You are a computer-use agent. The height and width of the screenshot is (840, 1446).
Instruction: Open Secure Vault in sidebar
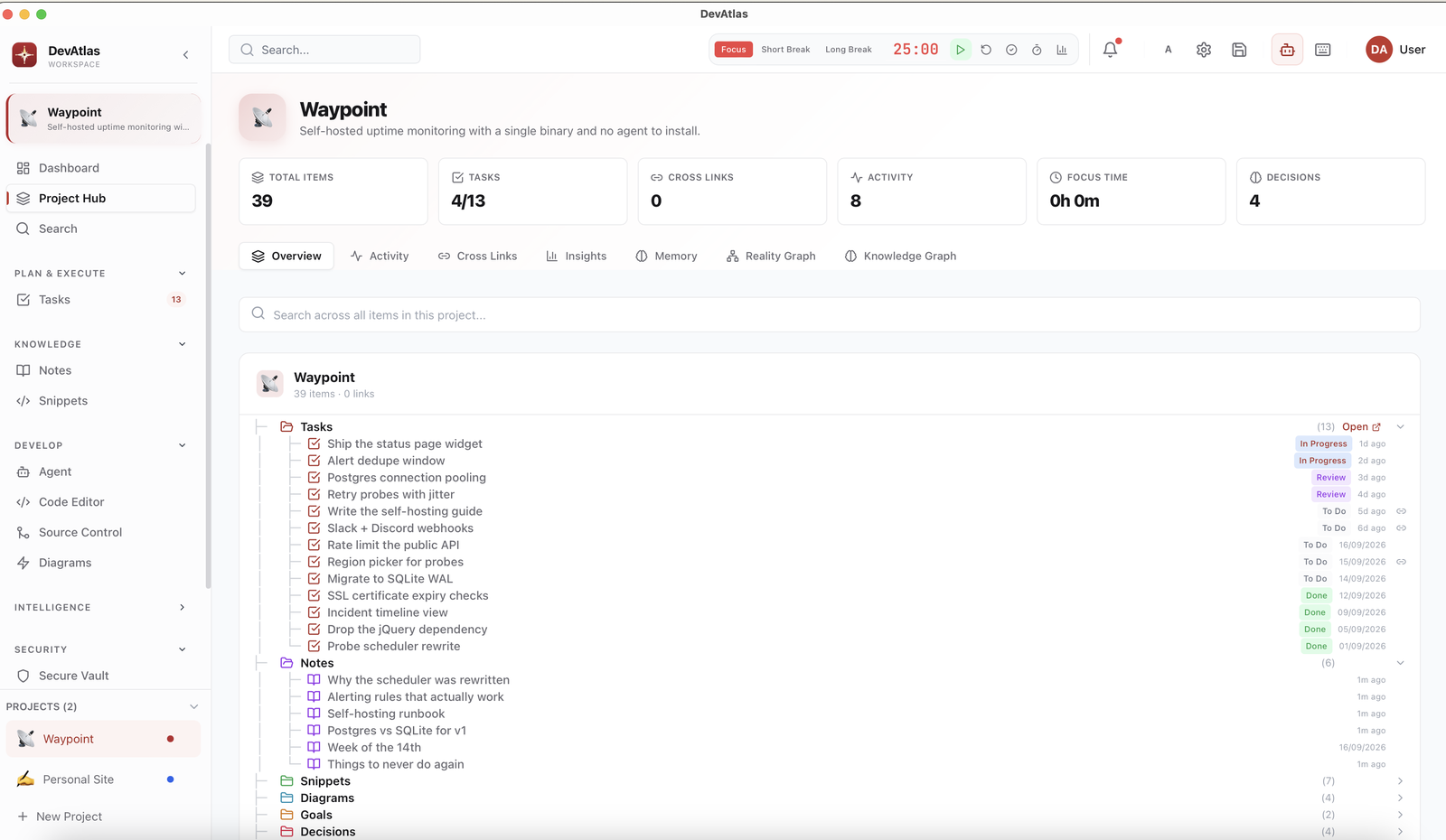click(x=101, y=676)
